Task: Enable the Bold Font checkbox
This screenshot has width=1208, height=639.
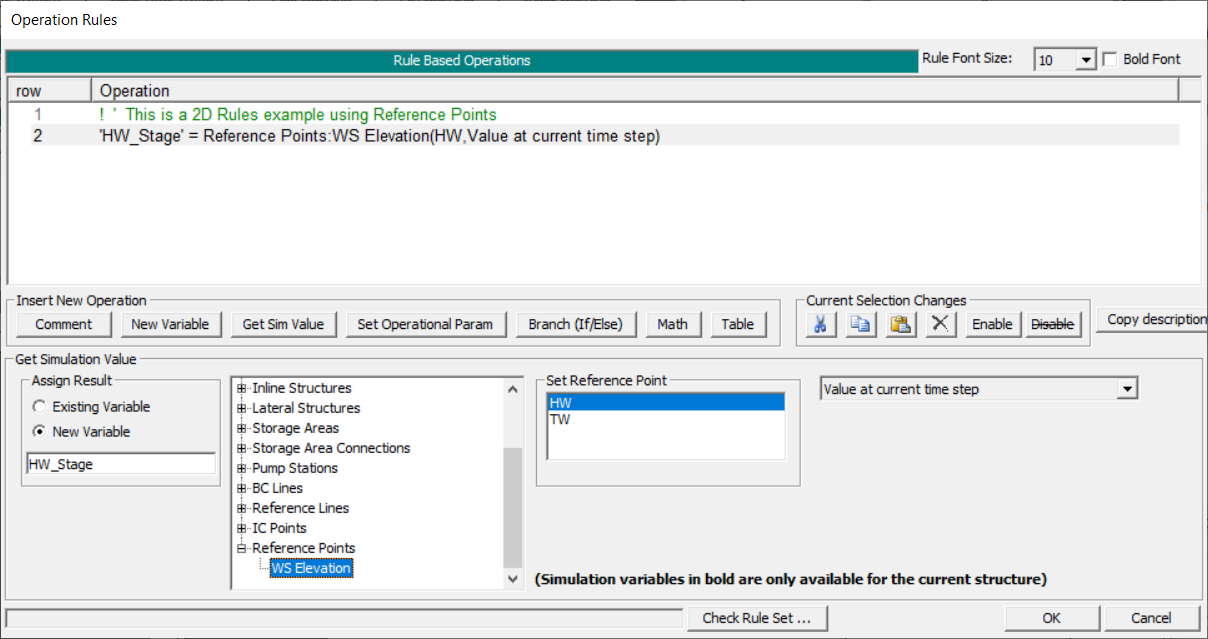Action: tap(1109, 60)
